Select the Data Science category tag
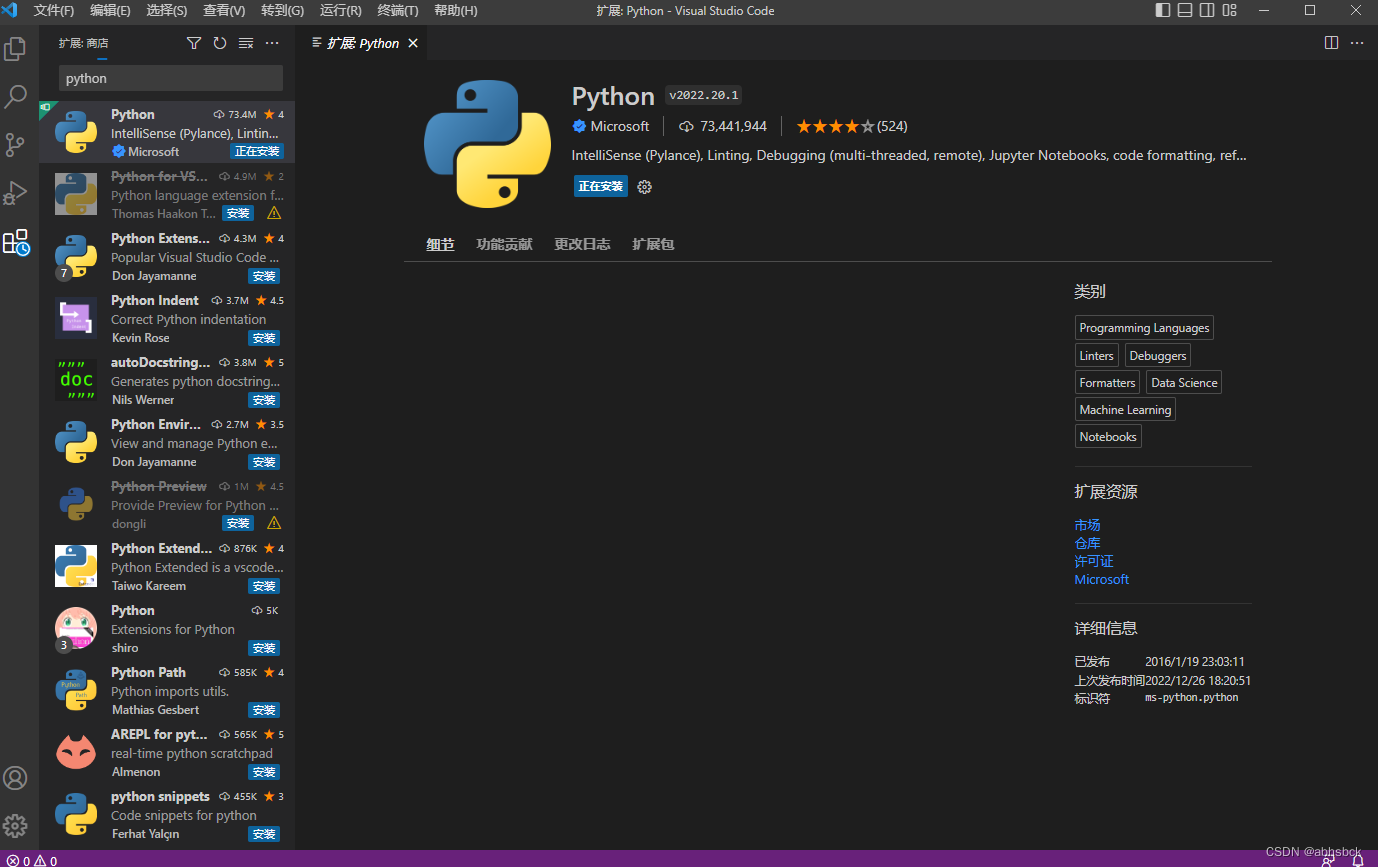 click(1184, 382)
